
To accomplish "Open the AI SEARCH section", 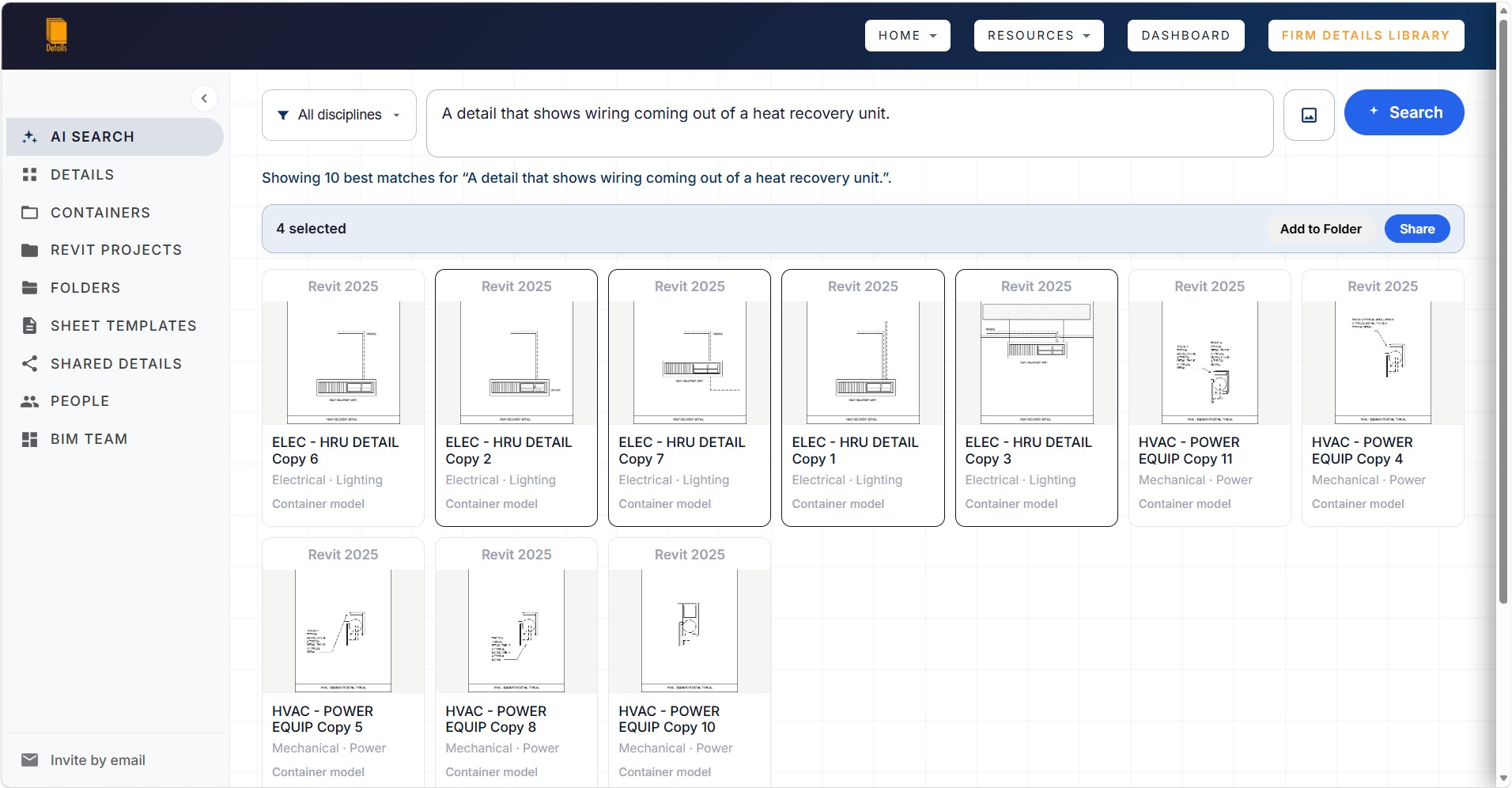I will (115, 137).
